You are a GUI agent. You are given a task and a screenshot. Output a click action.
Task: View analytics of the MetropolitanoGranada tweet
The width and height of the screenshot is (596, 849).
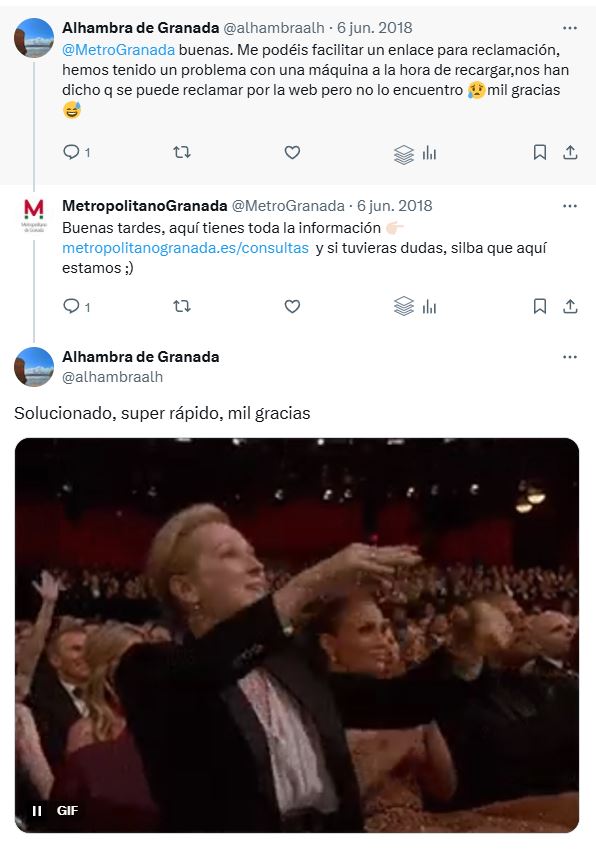(429, 307)
